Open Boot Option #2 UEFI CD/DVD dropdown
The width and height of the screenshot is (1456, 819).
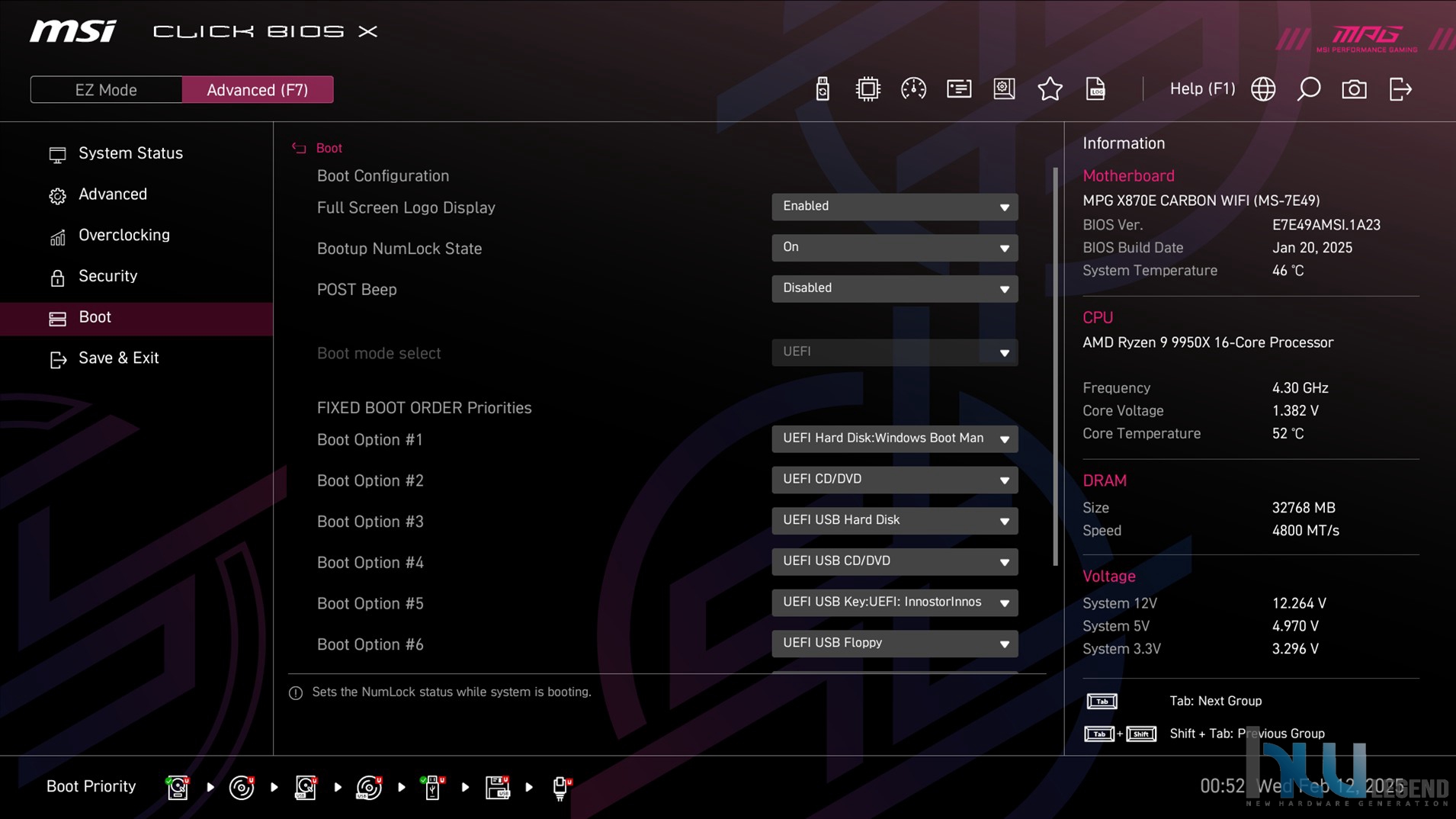[x=894, y=480]
